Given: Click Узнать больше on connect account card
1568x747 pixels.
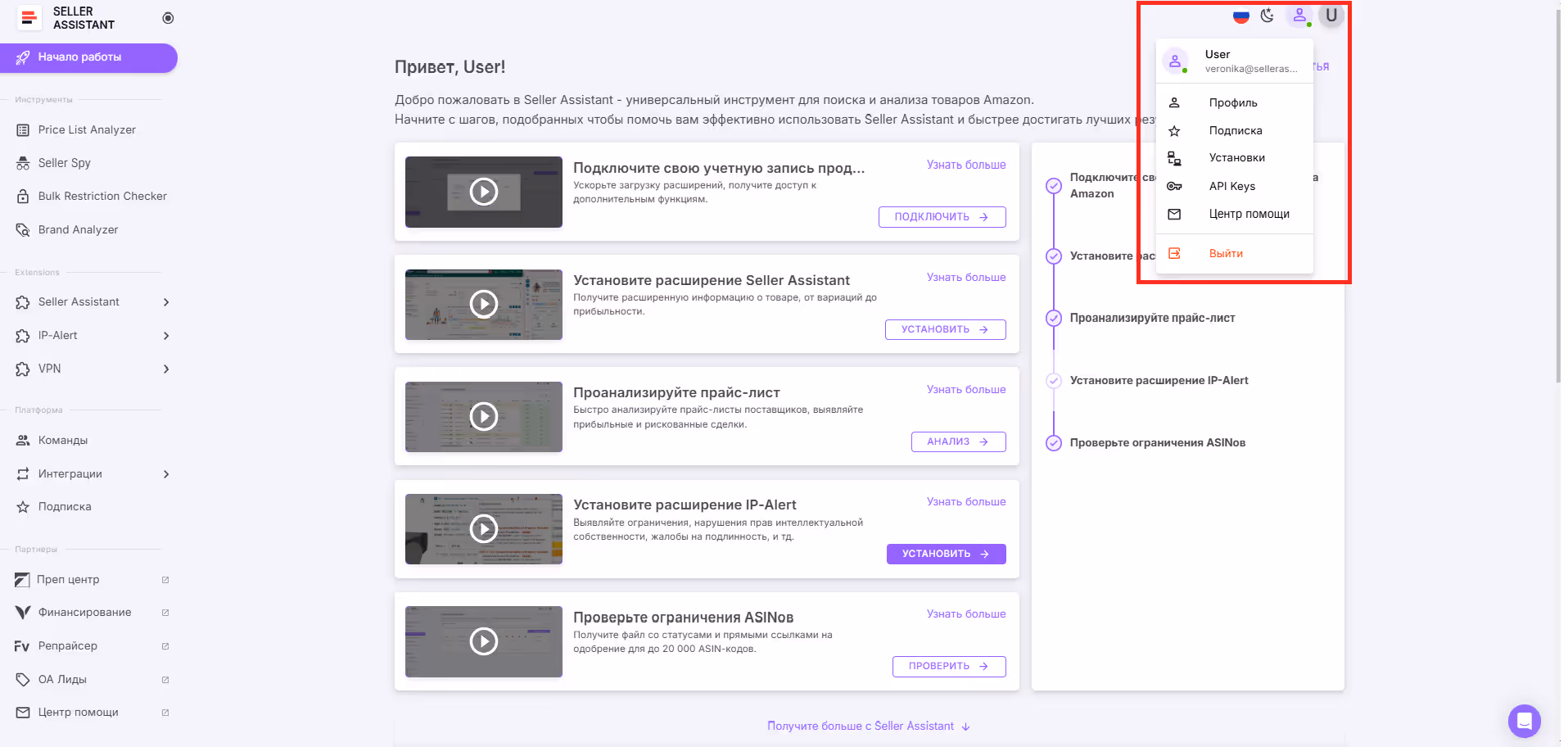Looking at the screenshot, I should point(966,165).
